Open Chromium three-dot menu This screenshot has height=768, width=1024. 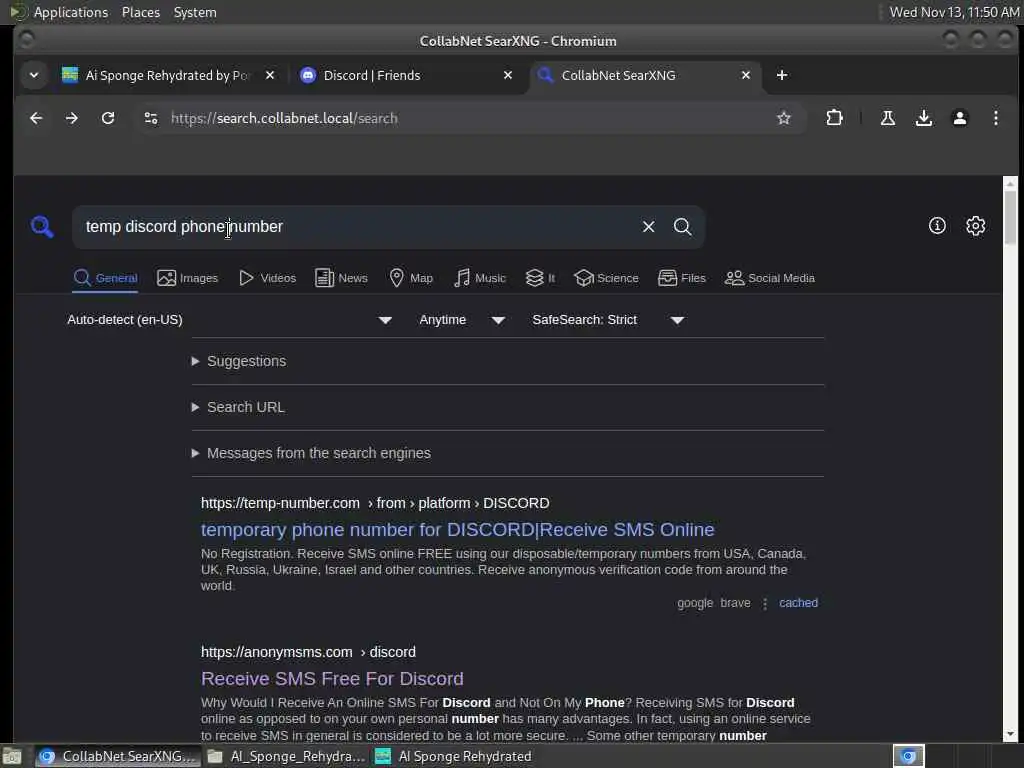click(995, 118)
